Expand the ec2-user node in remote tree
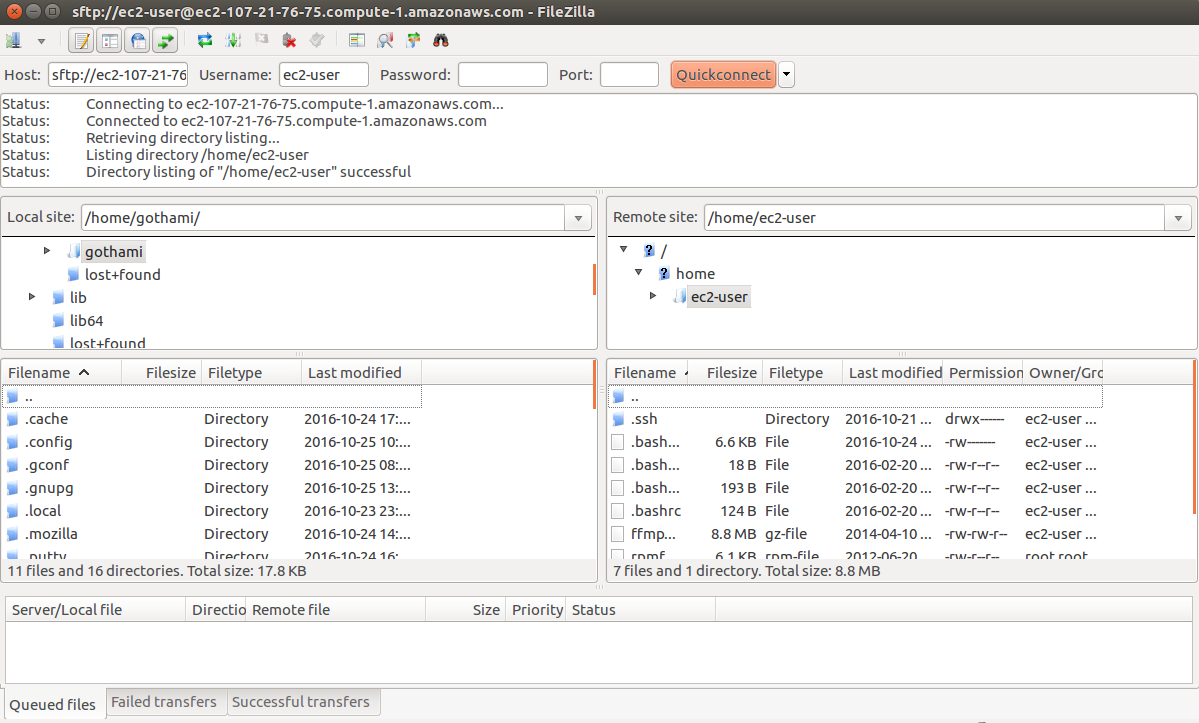1199x723 pixels. [x=653, y=295]
